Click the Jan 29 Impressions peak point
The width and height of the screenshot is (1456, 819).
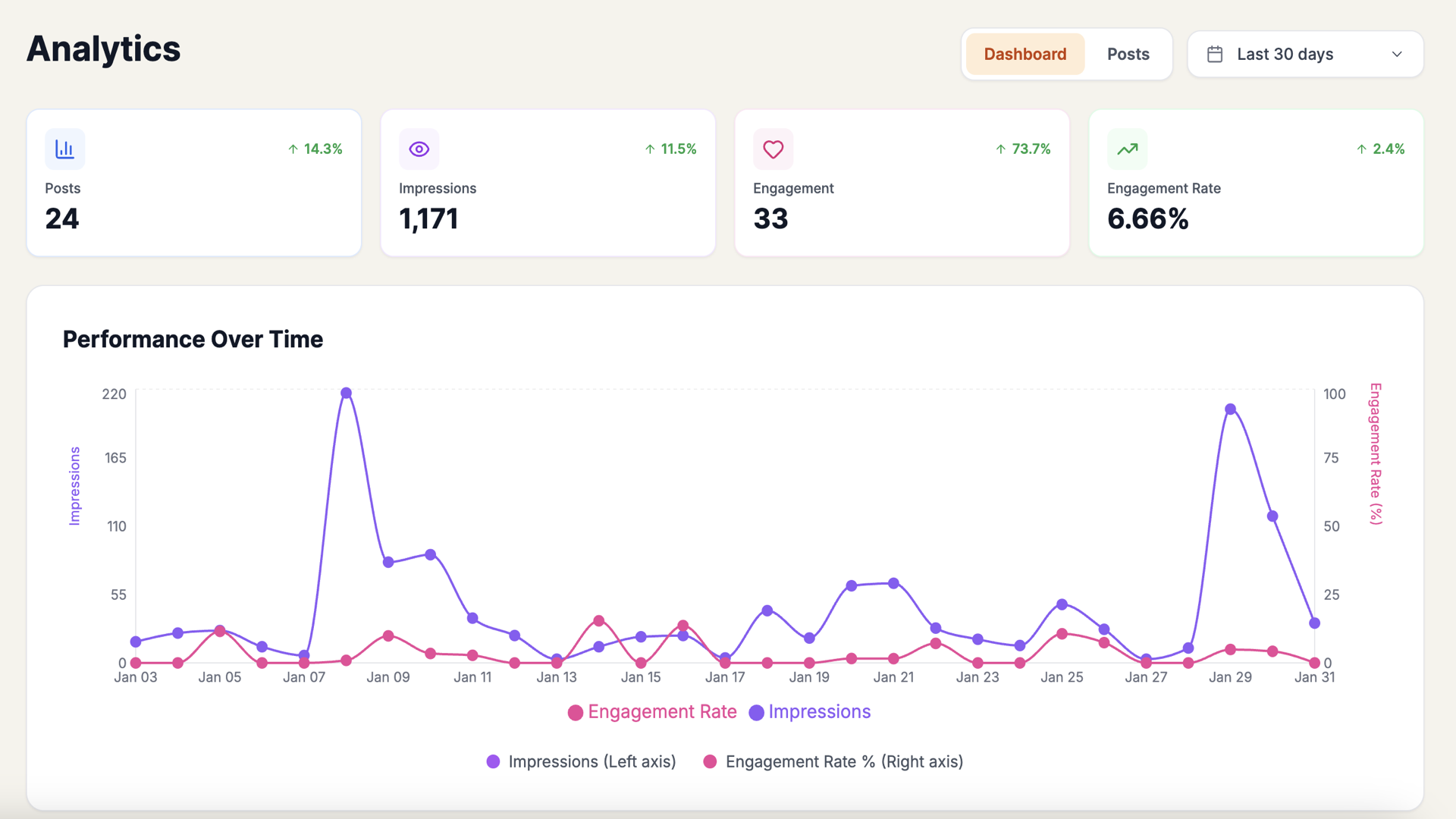[1230, 409]
